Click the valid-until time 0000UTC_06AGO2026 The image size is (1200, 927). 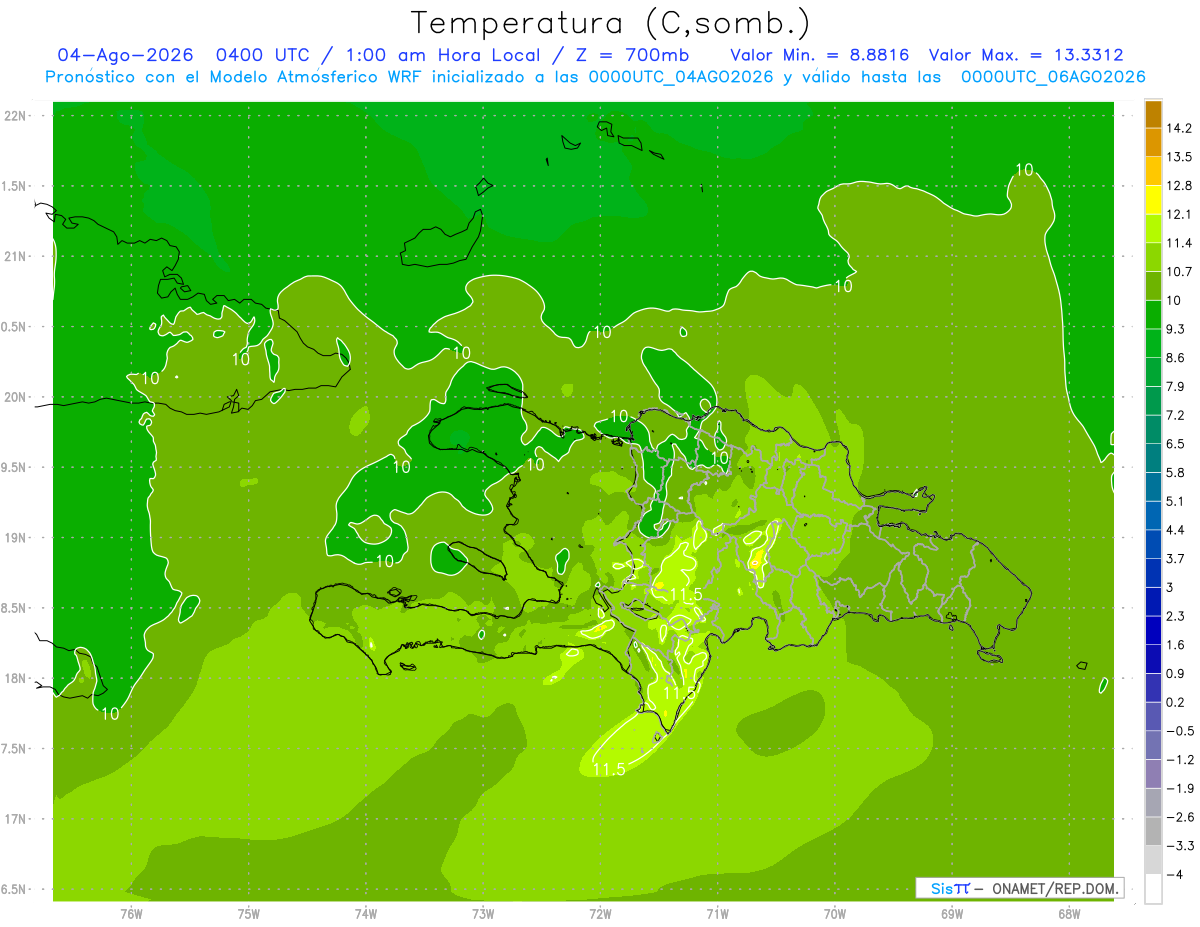point(1053,77)
